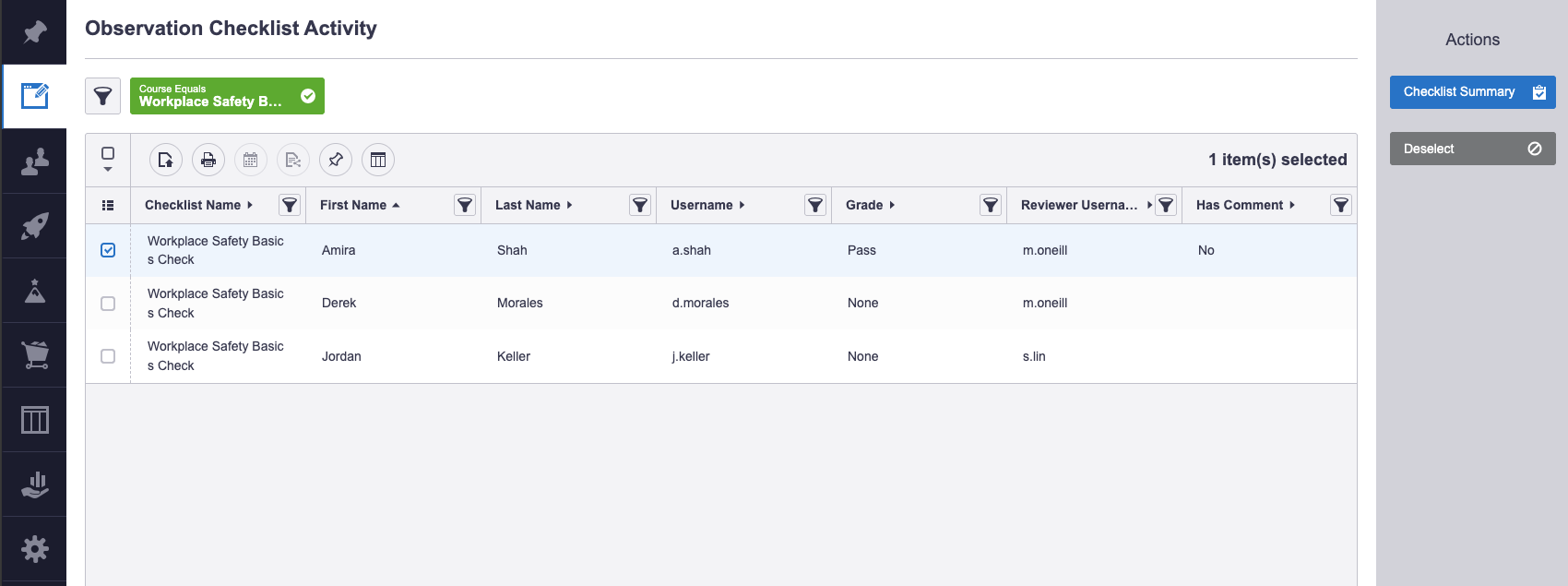Click the export file icon in toolbar
1568x586 pixels.
pos(165,161)
